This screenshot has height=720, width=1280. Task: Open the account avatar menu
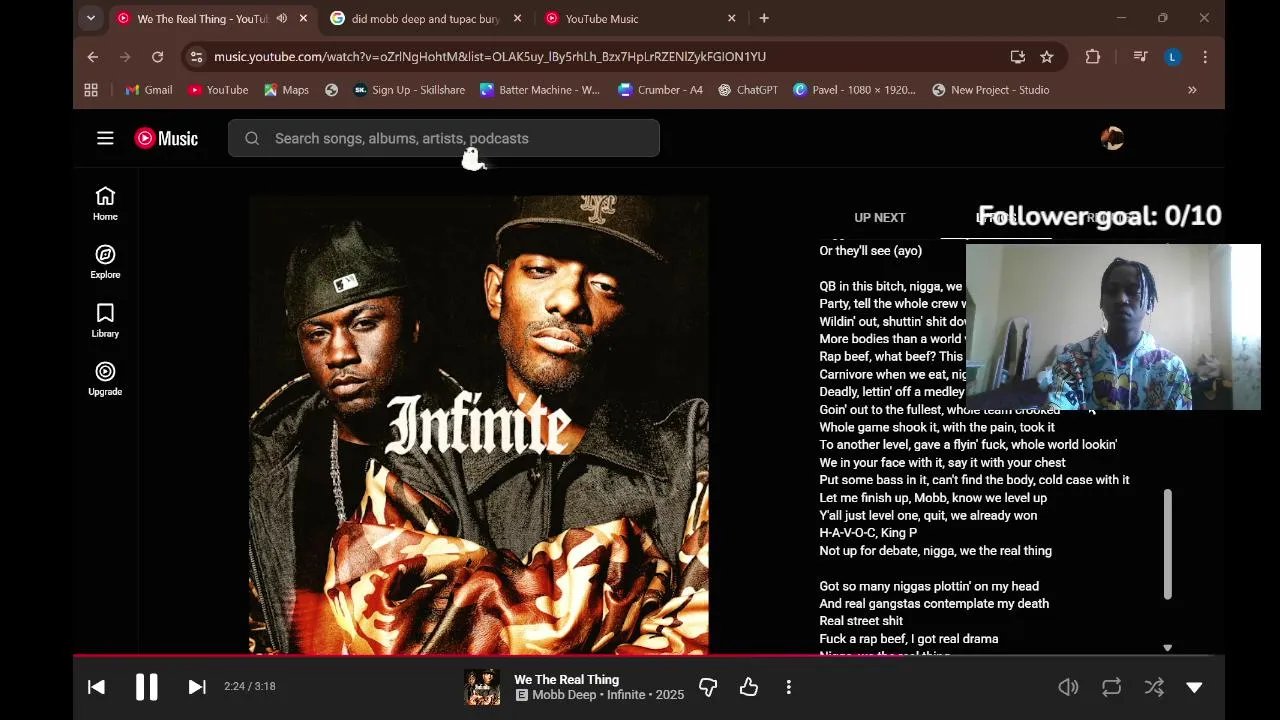(1112, 138)
